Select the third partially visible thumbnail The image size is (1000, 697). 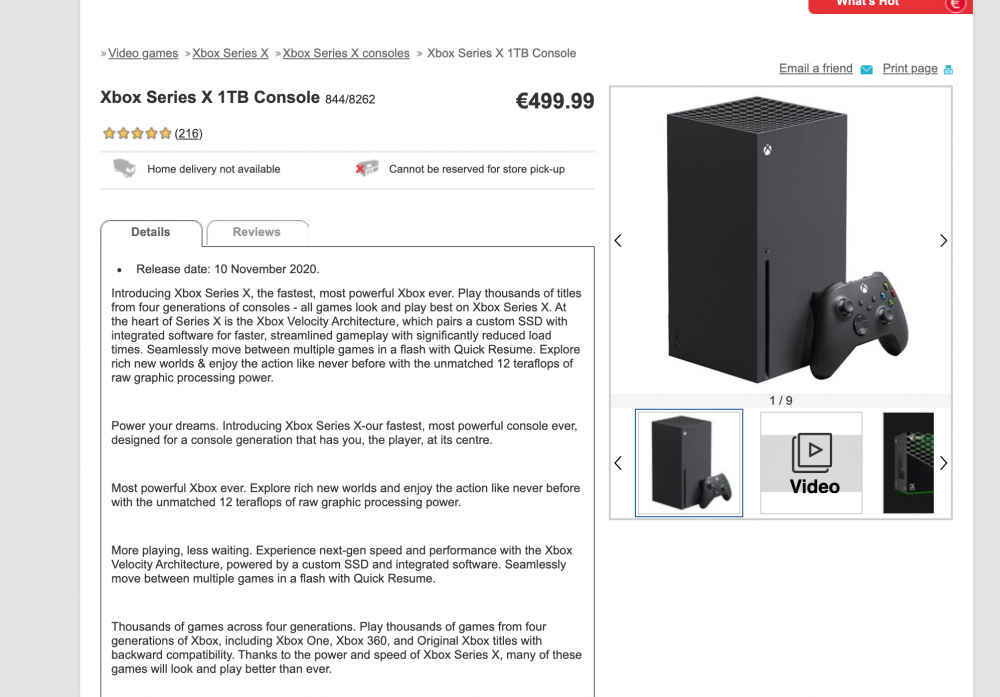908,463
